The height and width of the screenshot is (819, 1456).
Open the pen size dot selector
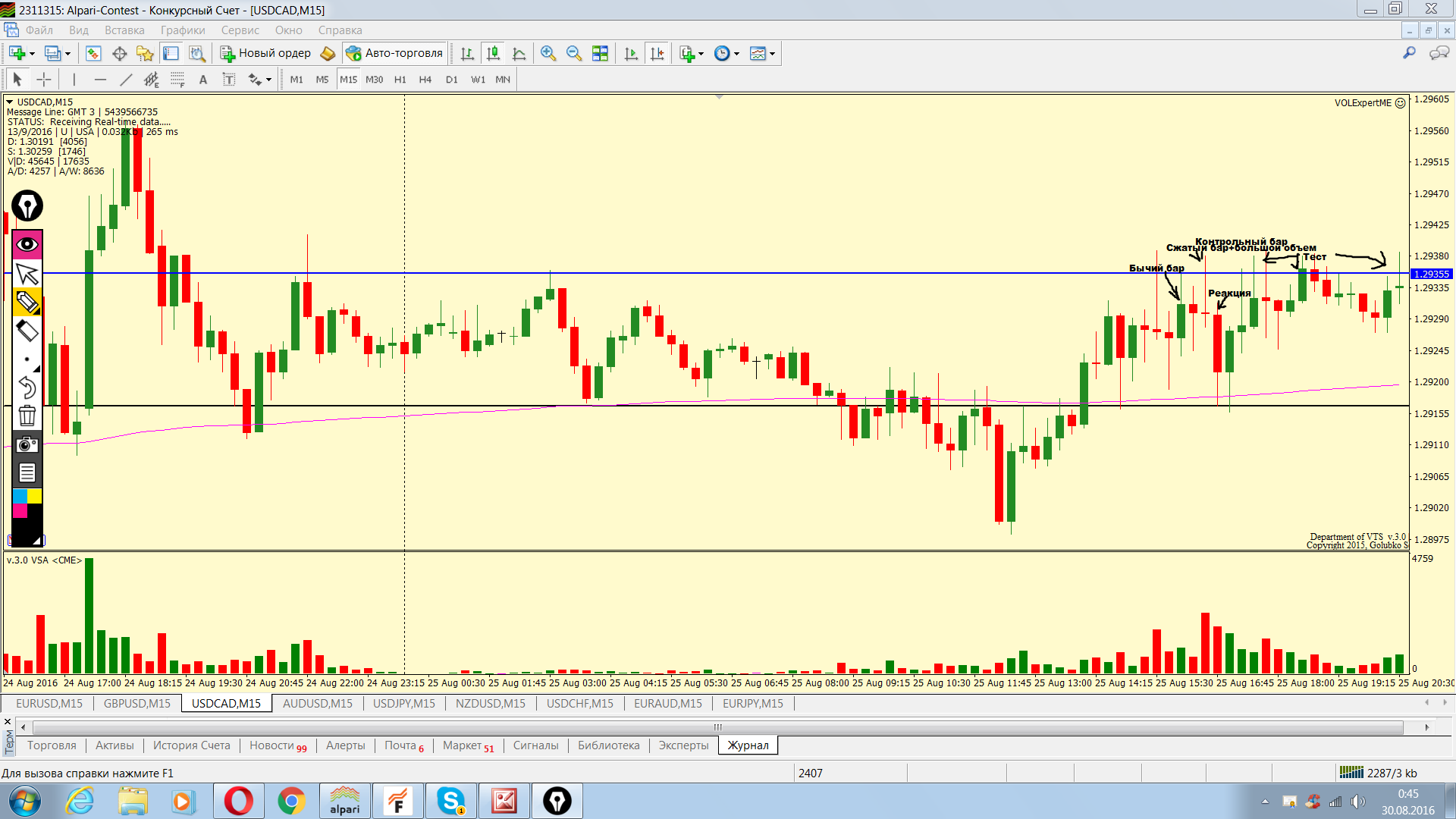click(27, 359)
